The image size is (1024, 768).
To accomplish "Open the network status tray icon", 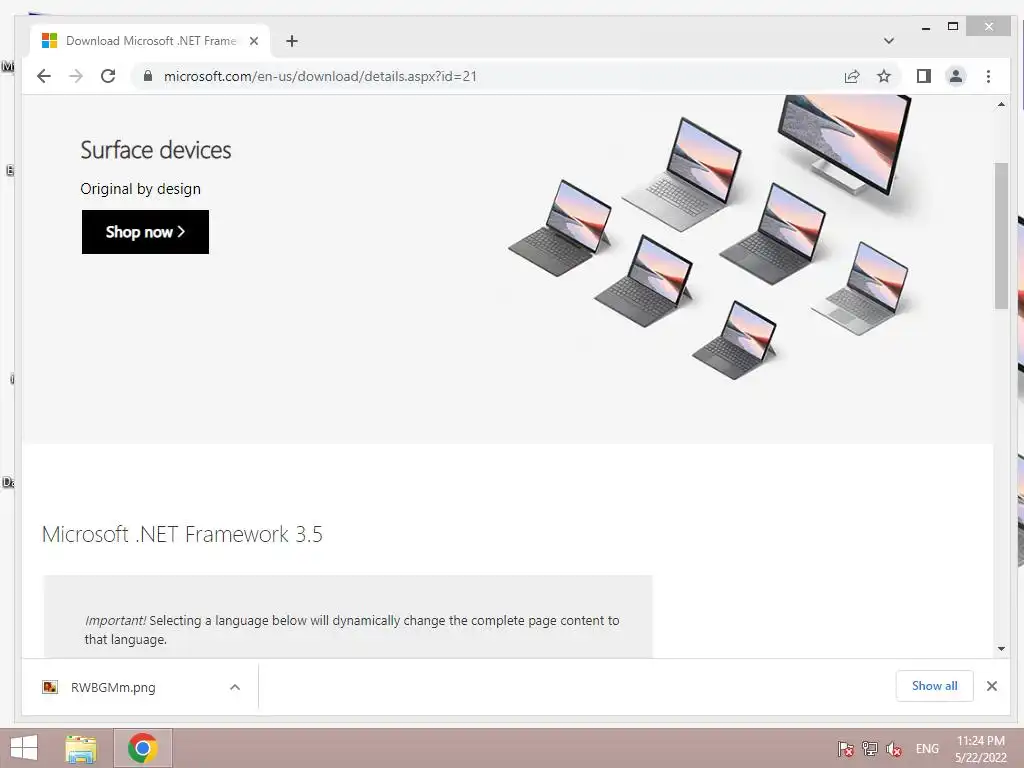I will pyautogui.click(x=869, y=748).
